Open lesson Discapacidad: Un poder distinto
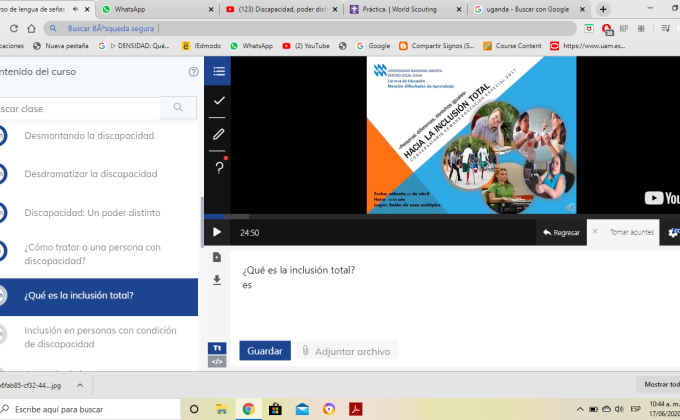Viewport: 680px width, 420px height. click(92, 213)
